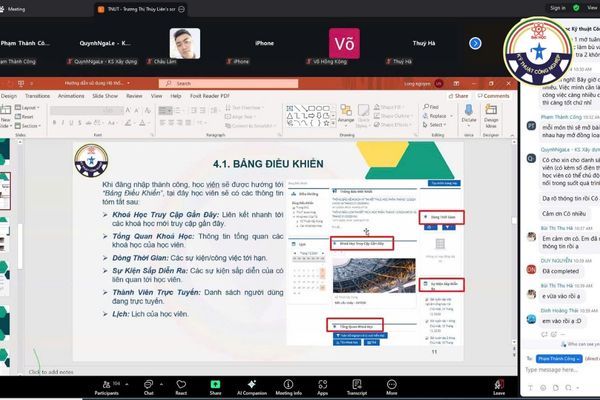Select Võ Hồng Kông participant tile
Viewport: 600px width, 400px height.
344,43
